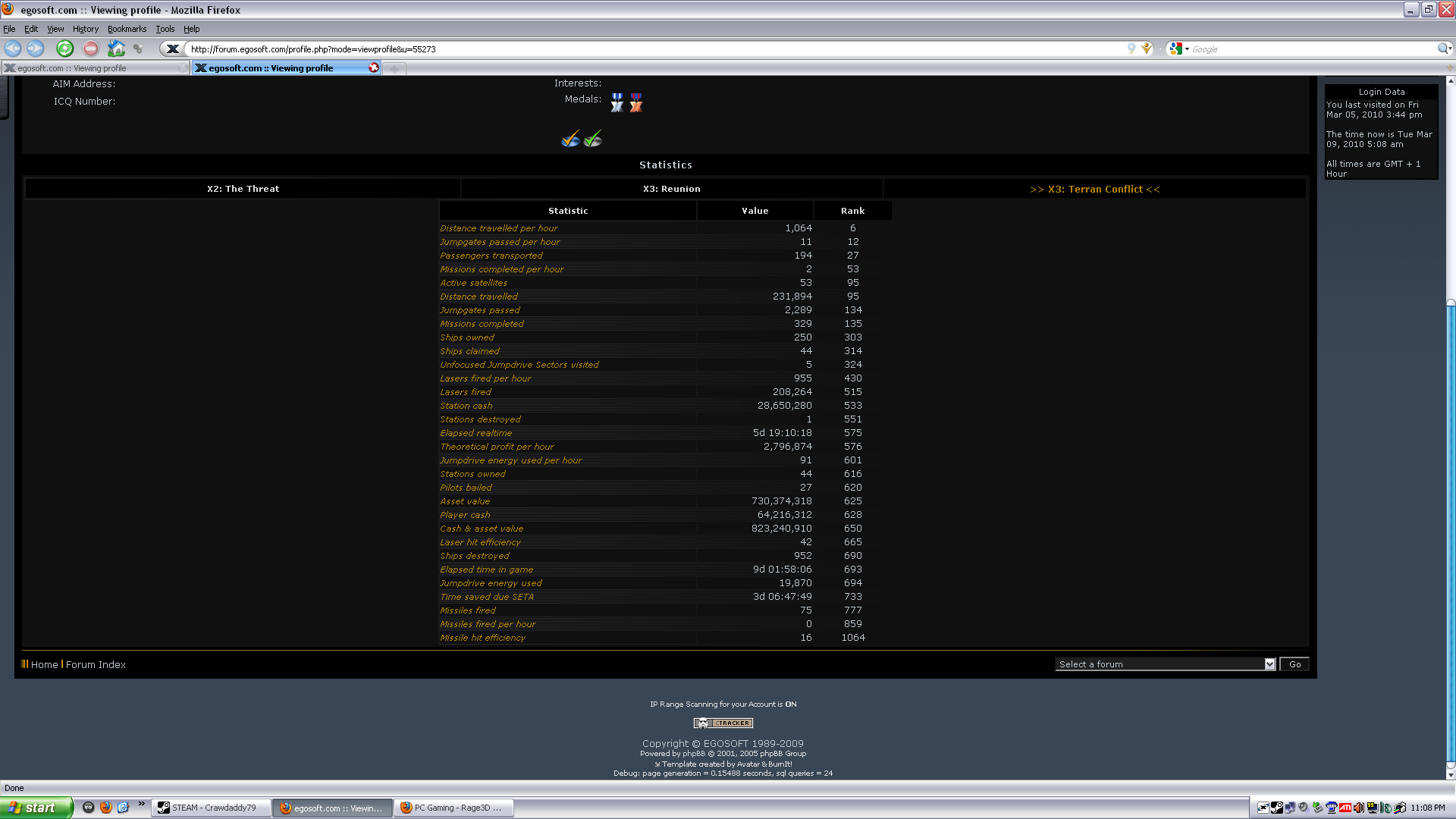The image size is (1456, 819).
Task: Click 'Unfocused Jumpdrive Sectors visited' row
Action: [x=665, y=365]
